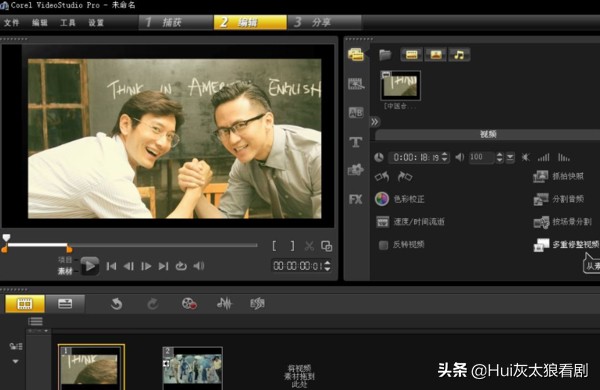Open the FX filters library icon

coord(355,199)
